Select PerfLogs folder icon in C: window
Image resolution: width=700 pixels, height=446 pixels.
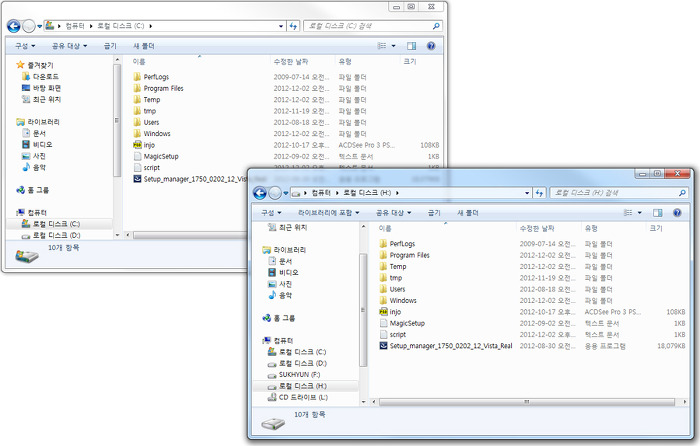click(x=137, y=77)
